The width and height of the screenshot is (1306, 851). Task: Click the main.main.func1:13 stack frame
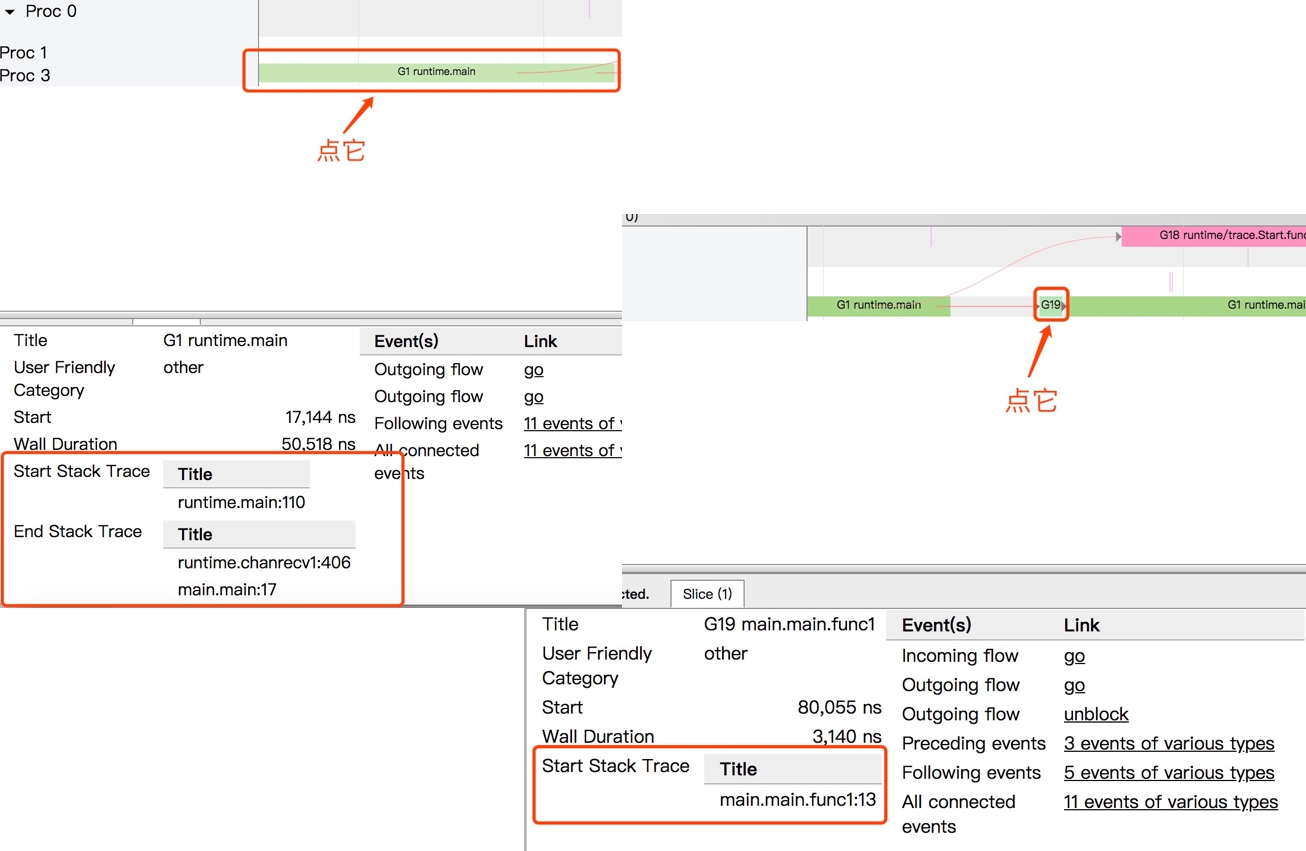[x=797, y=799]
